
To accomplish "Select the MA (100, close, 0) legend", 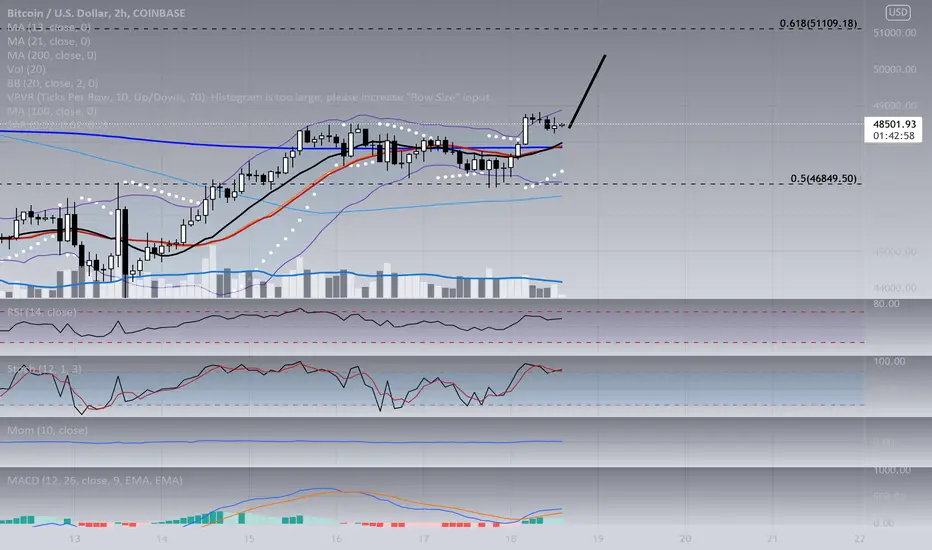I will (52, 111).
